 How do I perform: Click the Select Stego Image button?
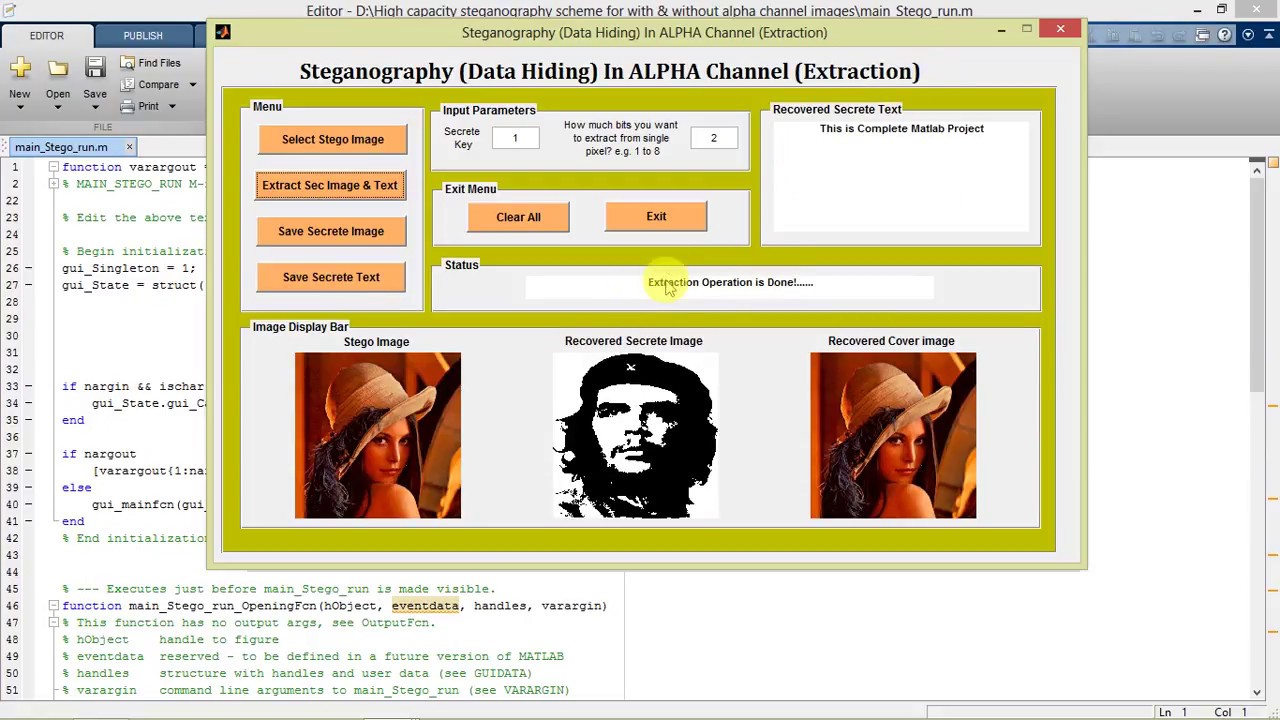[333, 139]
